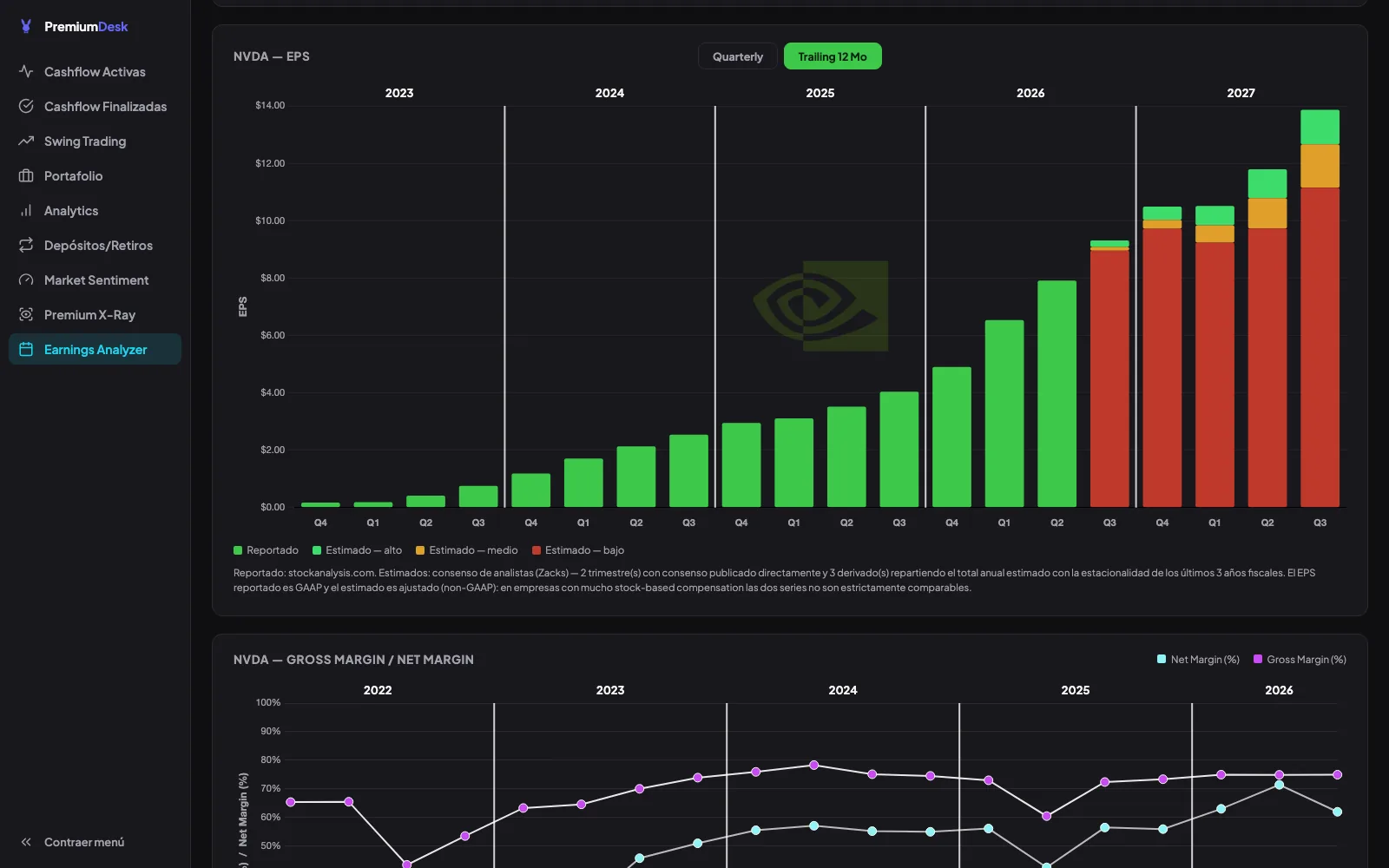
Task: Toggle Estimado — medio legend entry
Action: [467, 550]
